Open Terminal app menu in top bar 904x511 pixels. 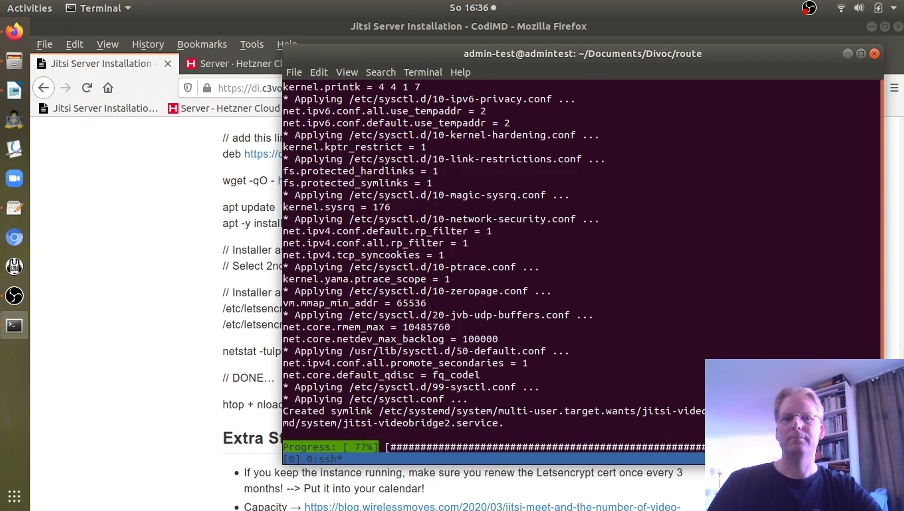coord(98,8)
